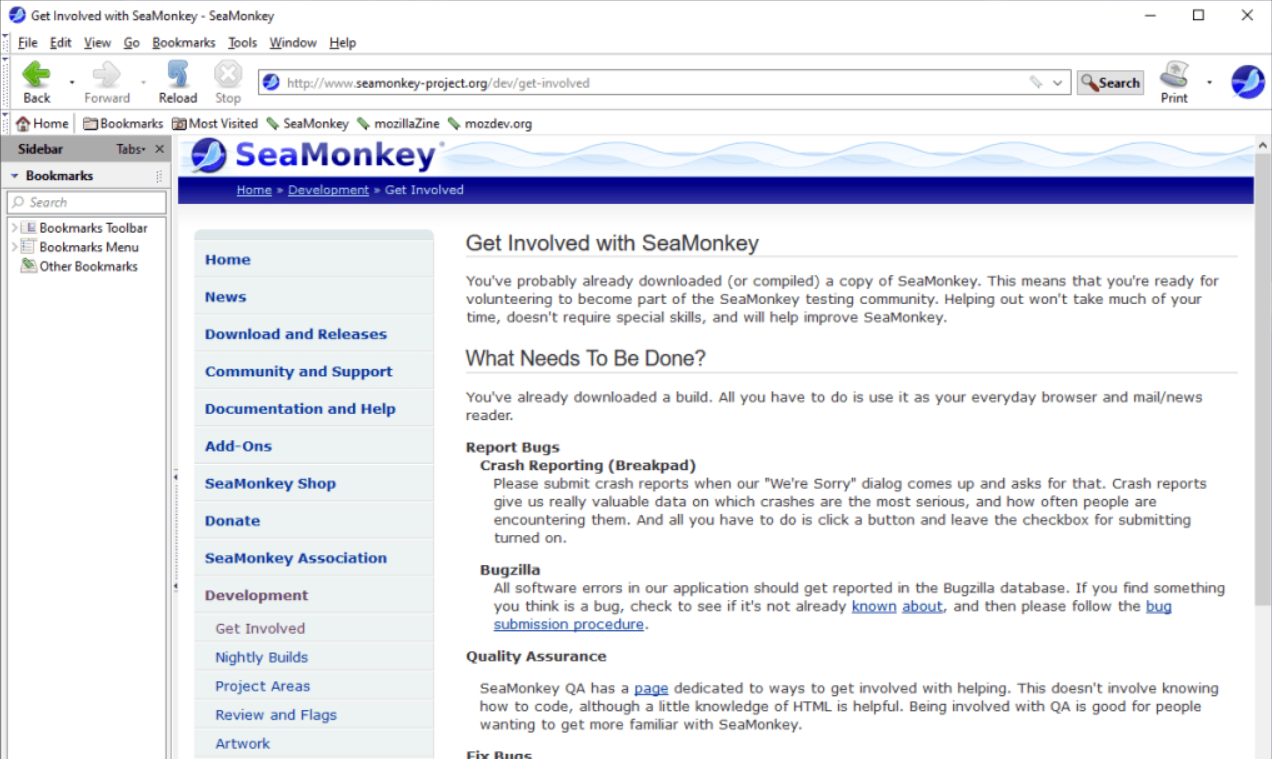Follow the Development breadcrumb link
This screenshot has width=1272, height=759.
(x=328, y=190)
